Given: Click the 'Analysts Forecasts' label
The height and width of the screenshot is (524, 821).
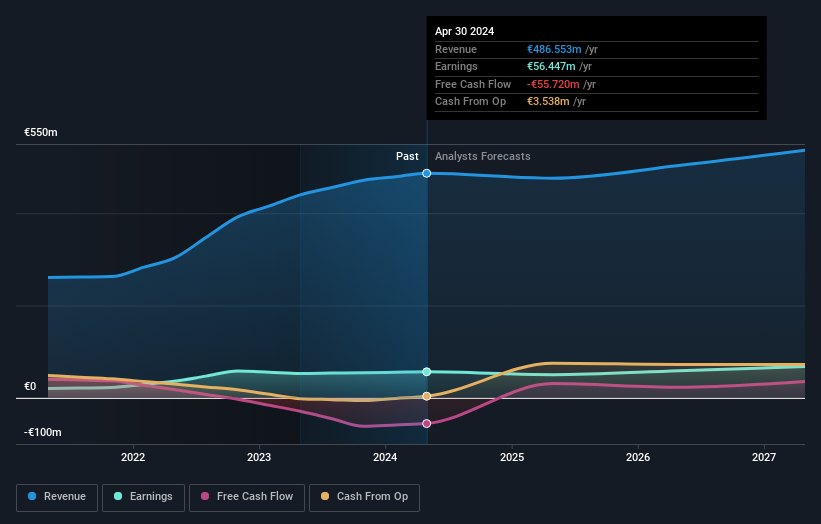Looking at the screenshot, I should click(x=483, y=157).
